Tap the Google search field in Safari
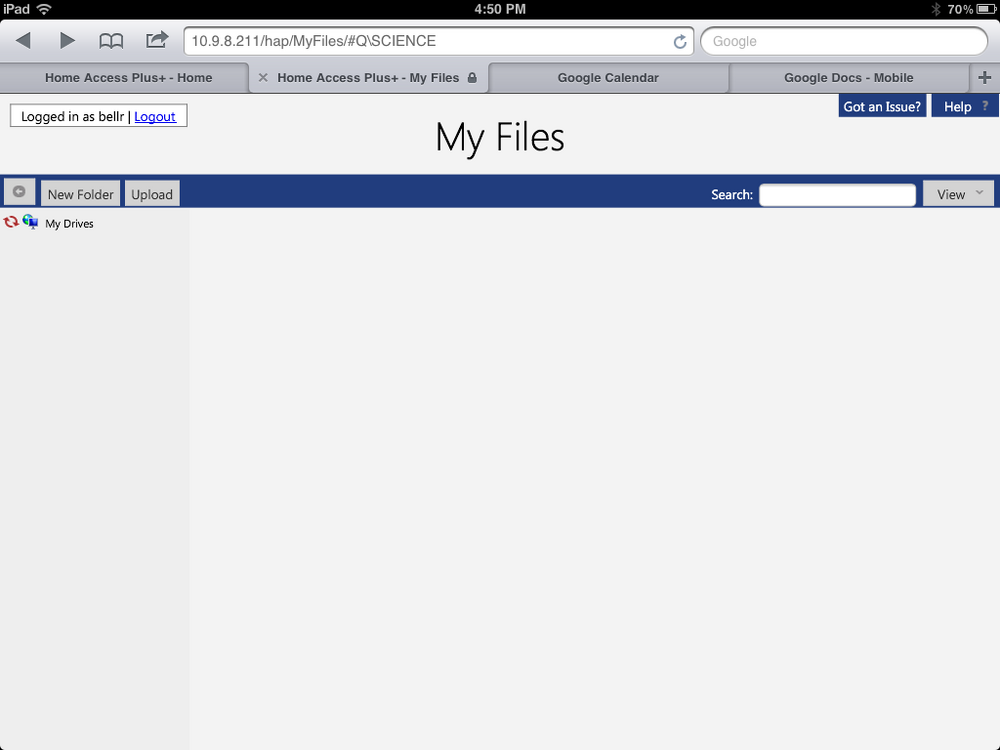The height and width of the screenshot is (750, 1000). (x=844, y=41)
